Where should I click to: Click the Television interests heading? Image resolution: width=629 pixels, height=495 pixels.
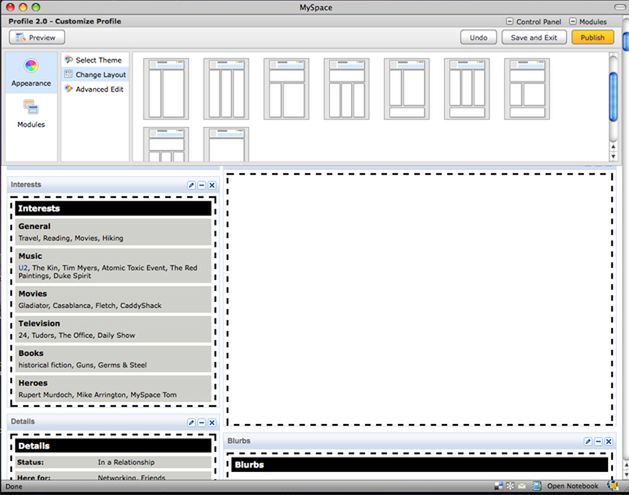point(39,323)
